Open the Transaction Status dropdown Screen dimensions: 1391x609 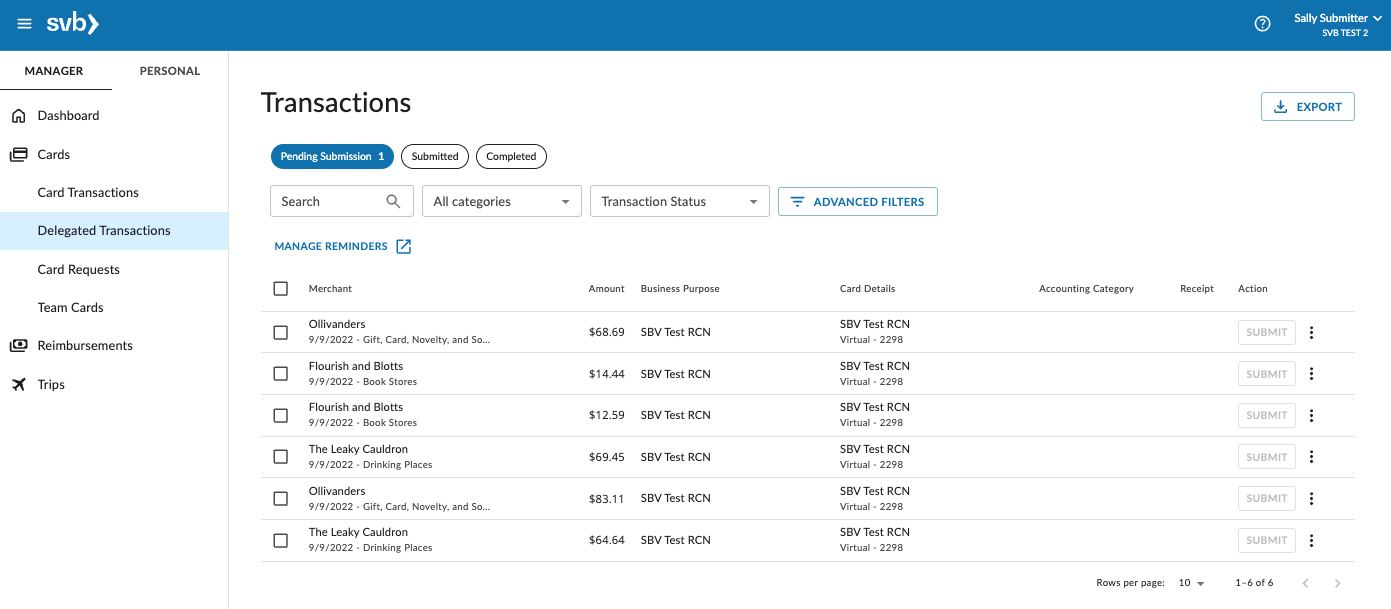coord(680,201)
